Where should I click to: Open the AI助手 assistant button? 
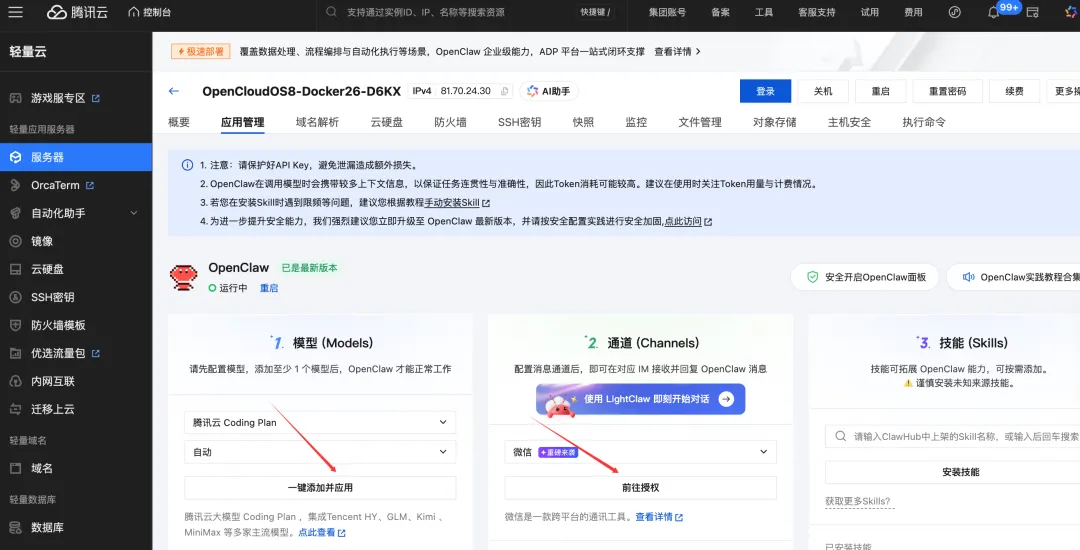click(549, 91)
